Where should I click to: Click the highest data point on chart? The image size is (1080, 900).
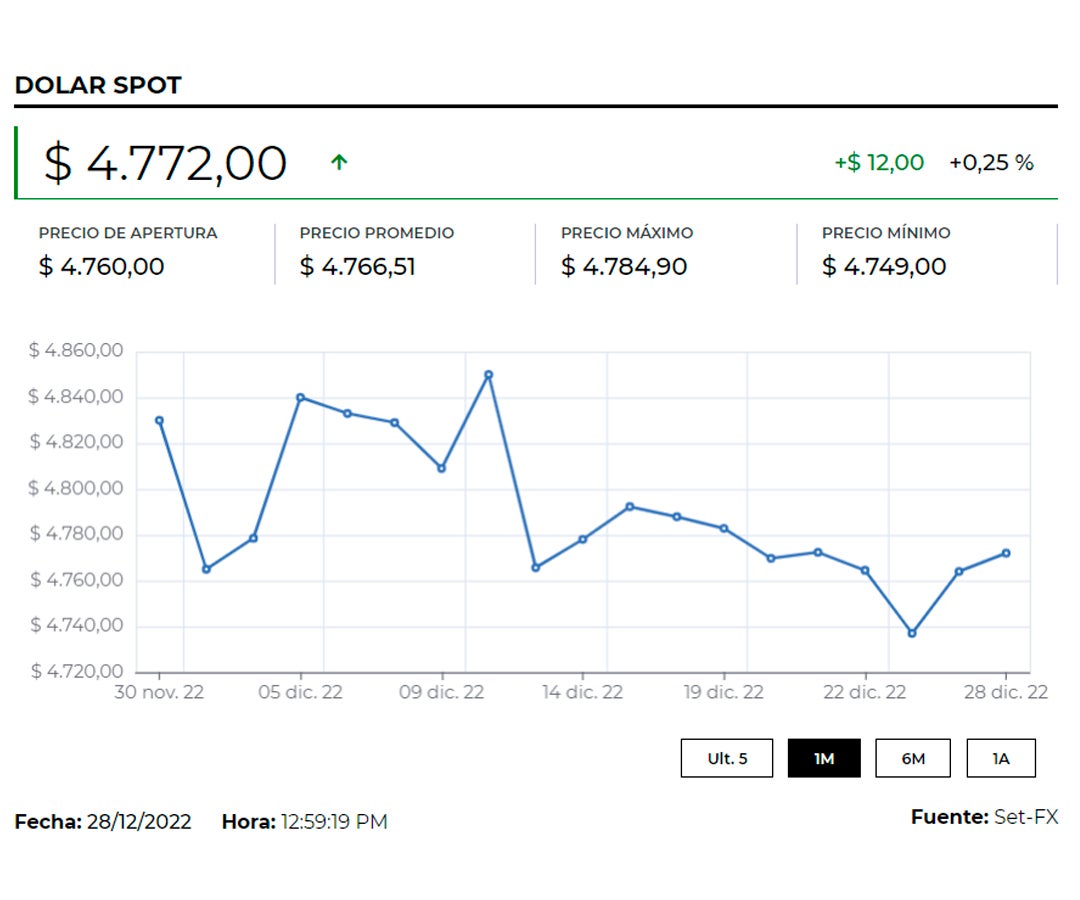click(488, 375)
